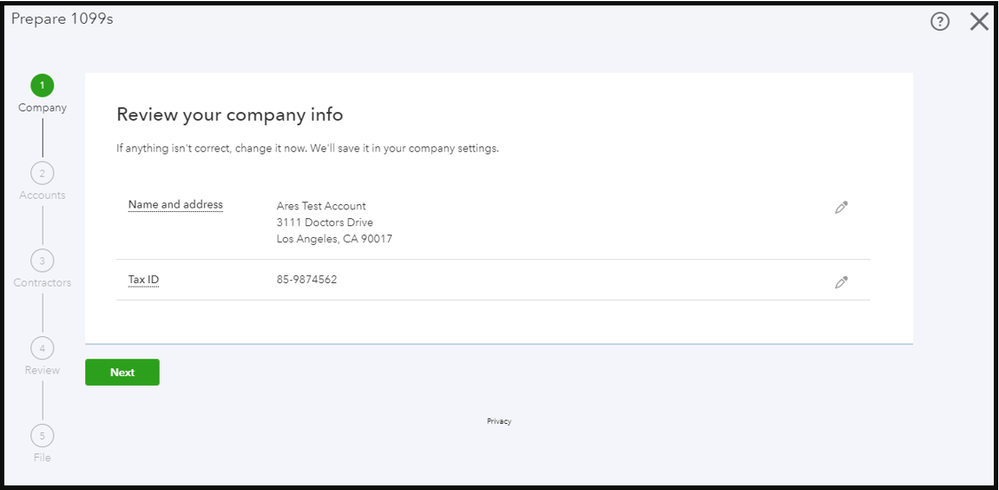The height and width of the screenshot is (490, 999).
Task: Close the Prepare 1099s window
Action: pos(979,22)
